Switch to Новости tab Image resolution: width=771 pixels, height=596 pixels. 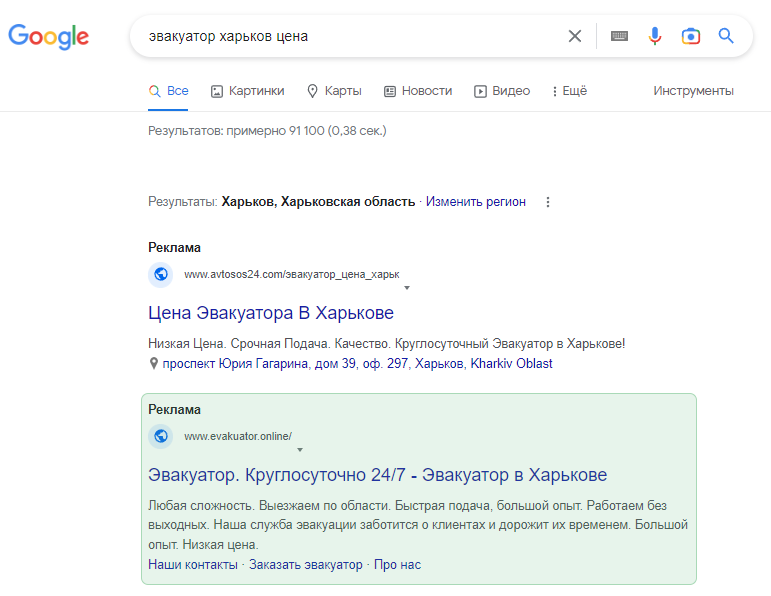click(417, 91)
